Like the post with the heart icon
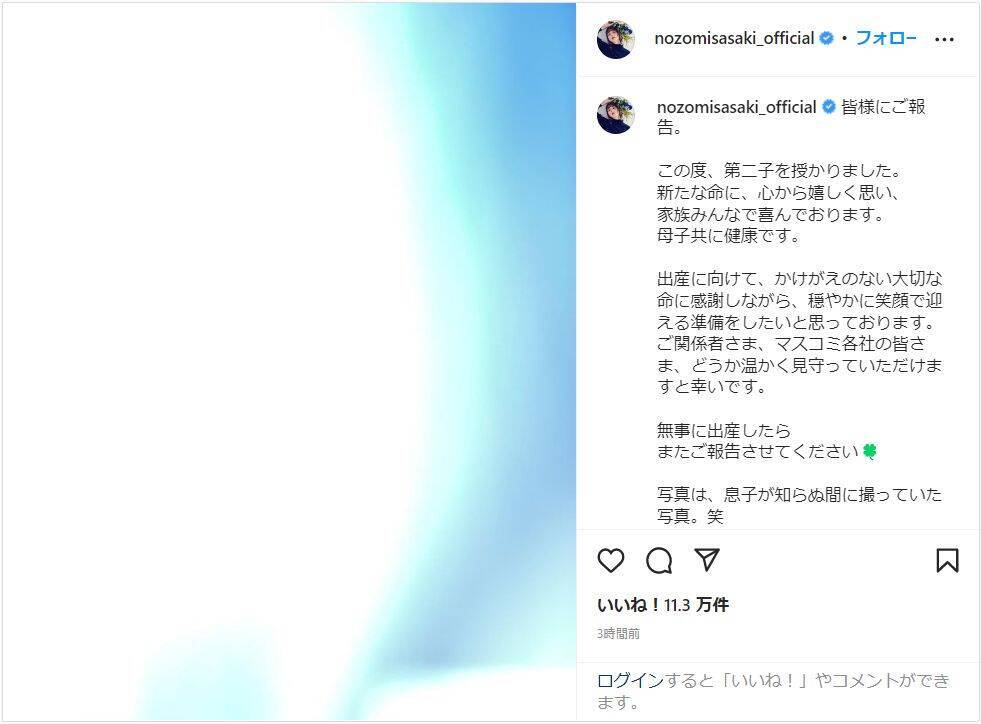 click(611, 560)
